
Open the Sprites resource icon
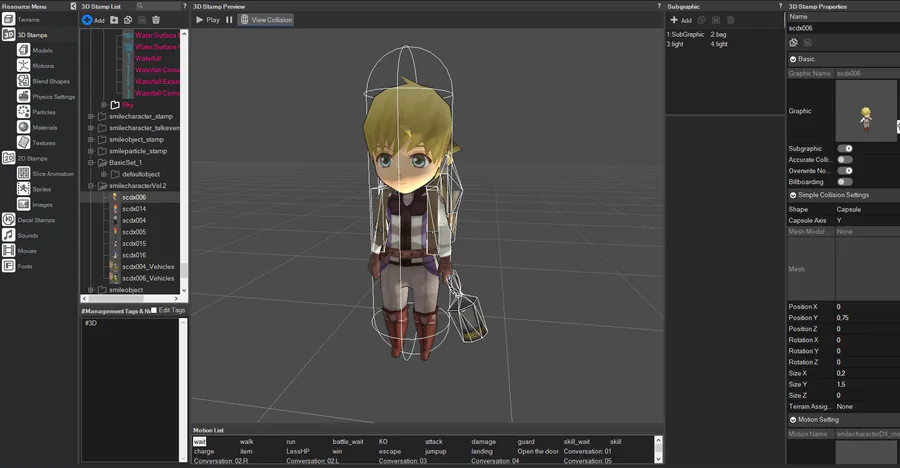coord(24,189)
